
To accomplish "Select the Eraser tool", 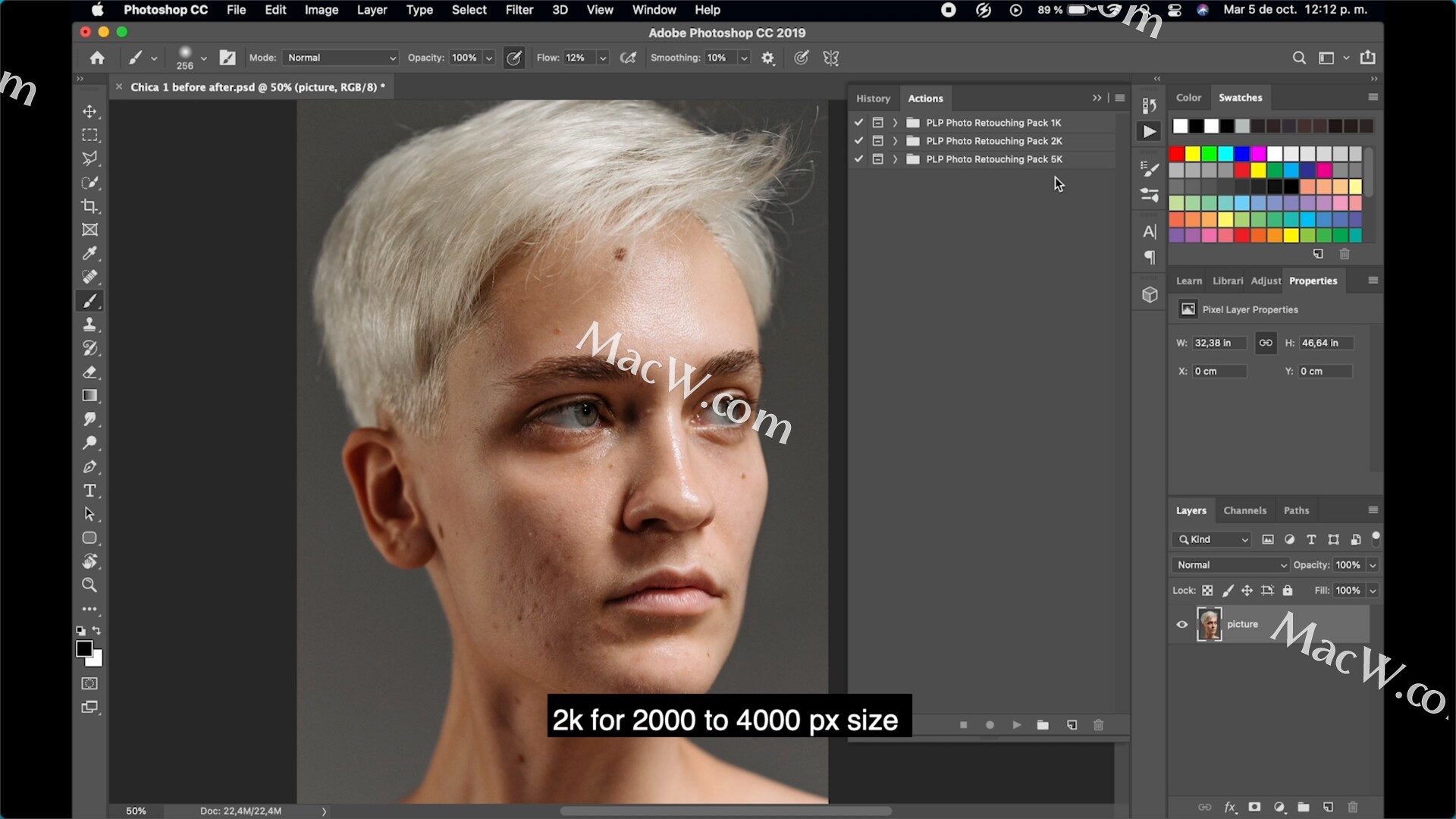I will click(89, 372).
